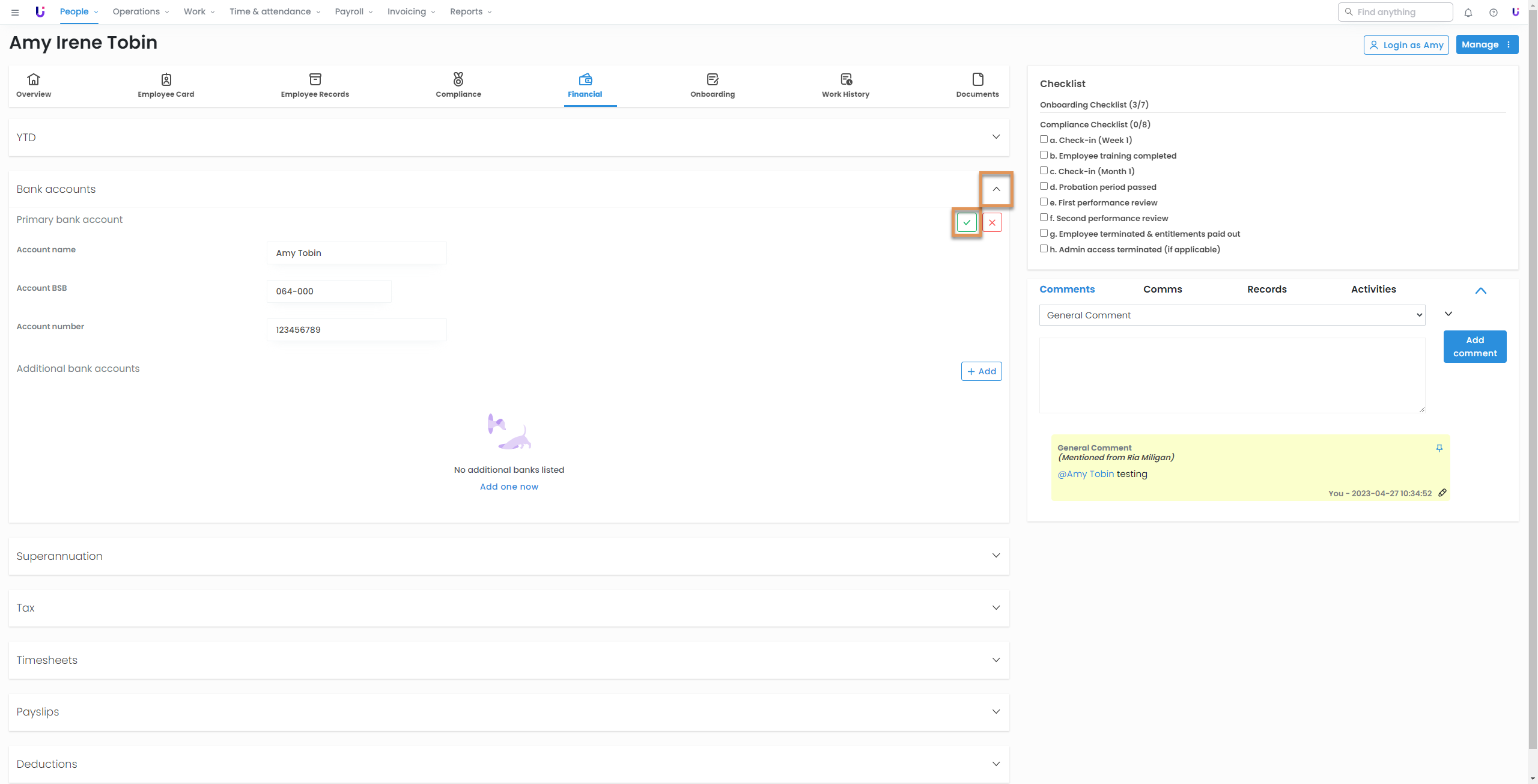Open the notifications bell

click(x=1468, y=12)
